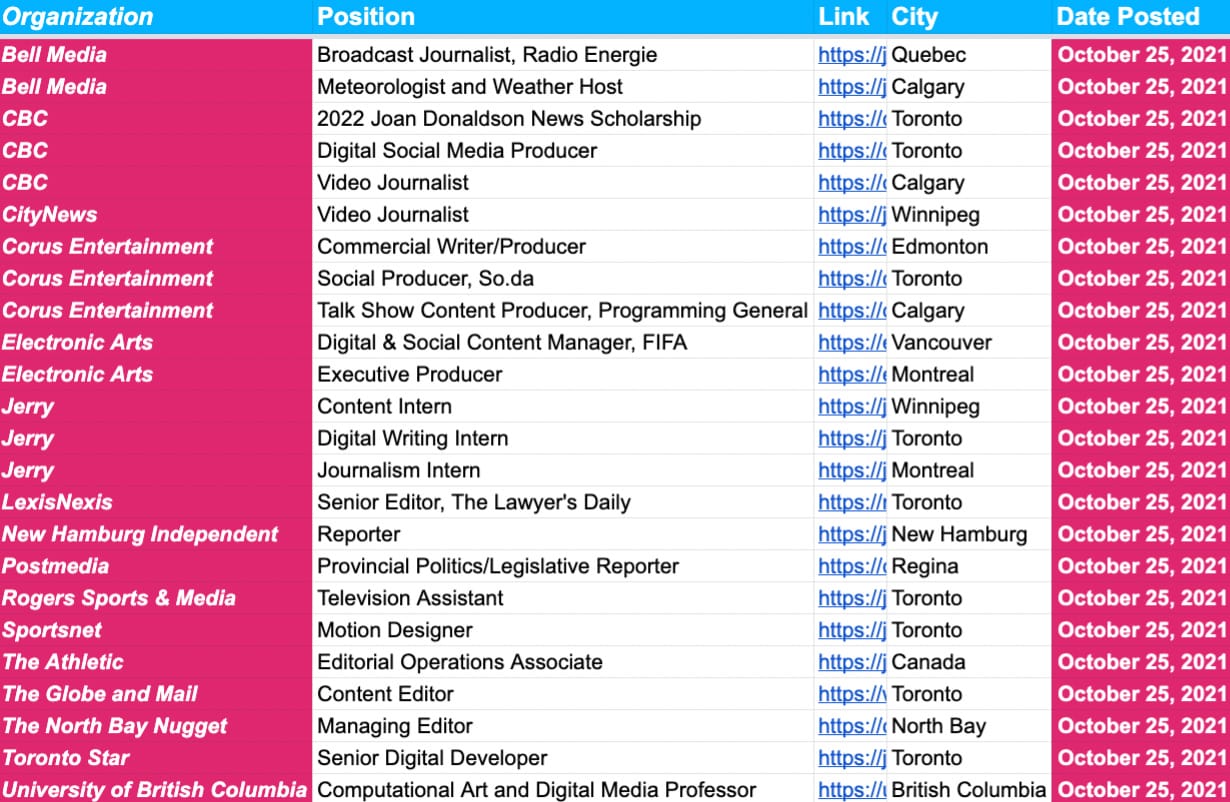This screenshot has width=1230, height=802.
Task: Click the Meteorologist and Weather Host link
Action: (x=851, y=87)
